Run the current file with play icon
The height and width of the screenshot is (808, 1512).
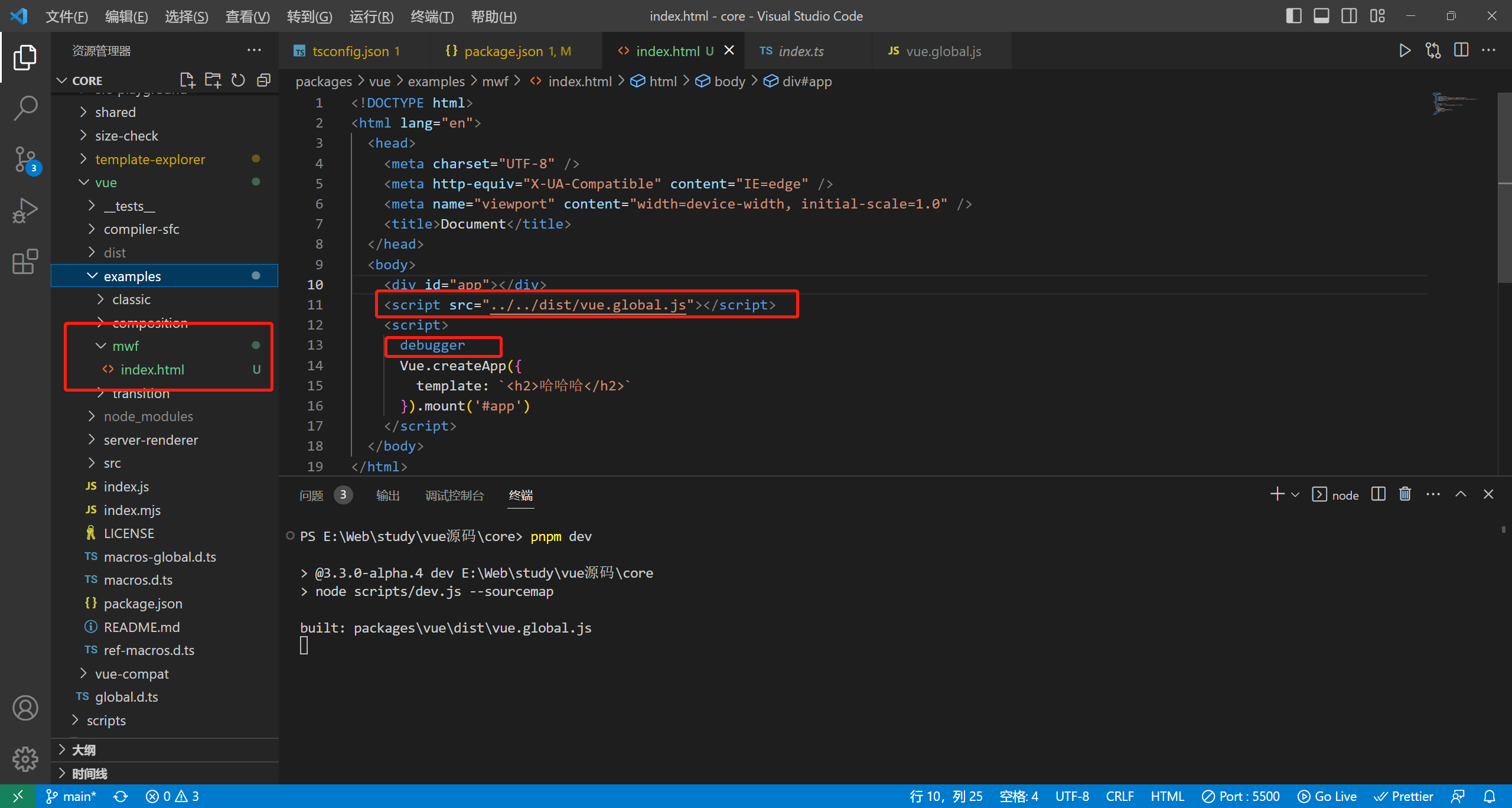click(1405, 51)
